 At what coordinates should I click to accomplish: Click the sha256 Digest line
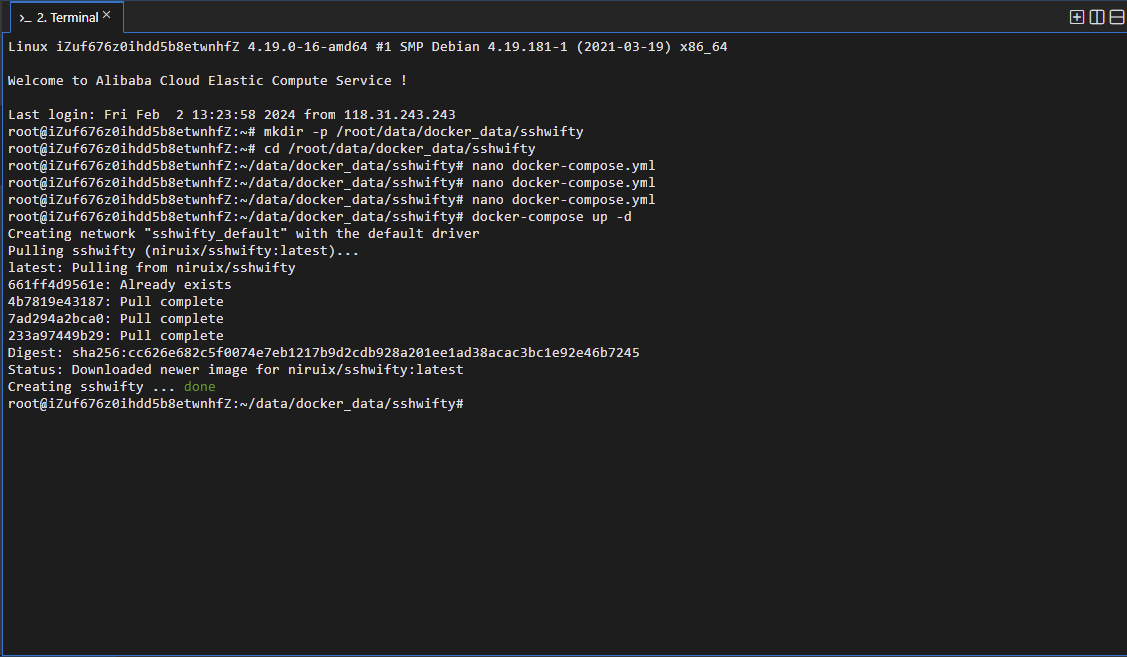point(323,353)
